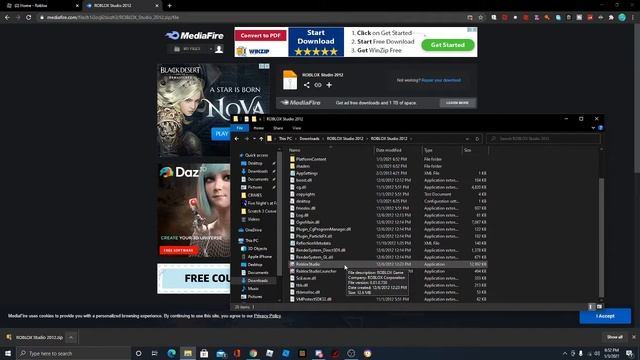640x360 pixels.
Task: Click the MediaFire user account icon
Action: pyautogui.click(x=219, y=49)
